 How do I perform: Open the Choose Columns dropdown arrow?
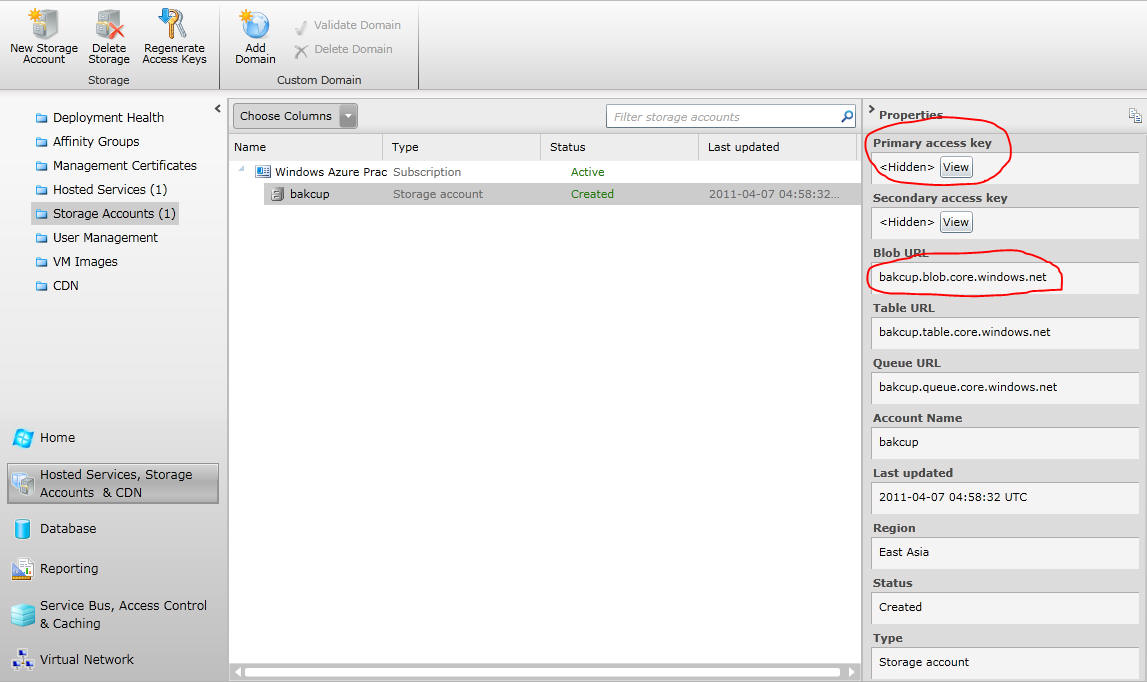(x=349, y=116)
